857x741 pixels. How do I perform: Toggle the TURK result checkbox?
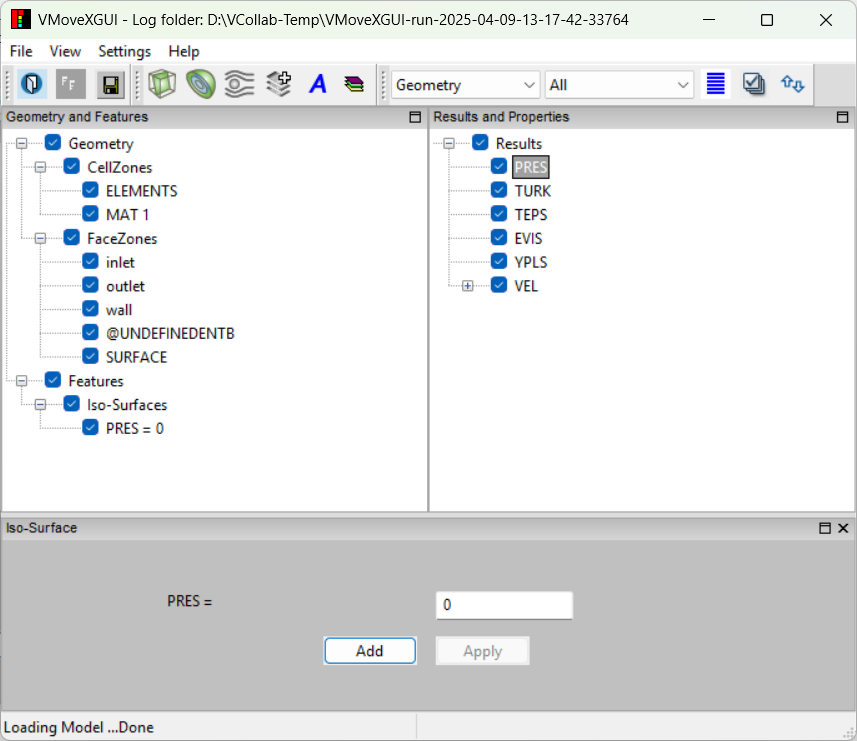click(x=498, y=190)
